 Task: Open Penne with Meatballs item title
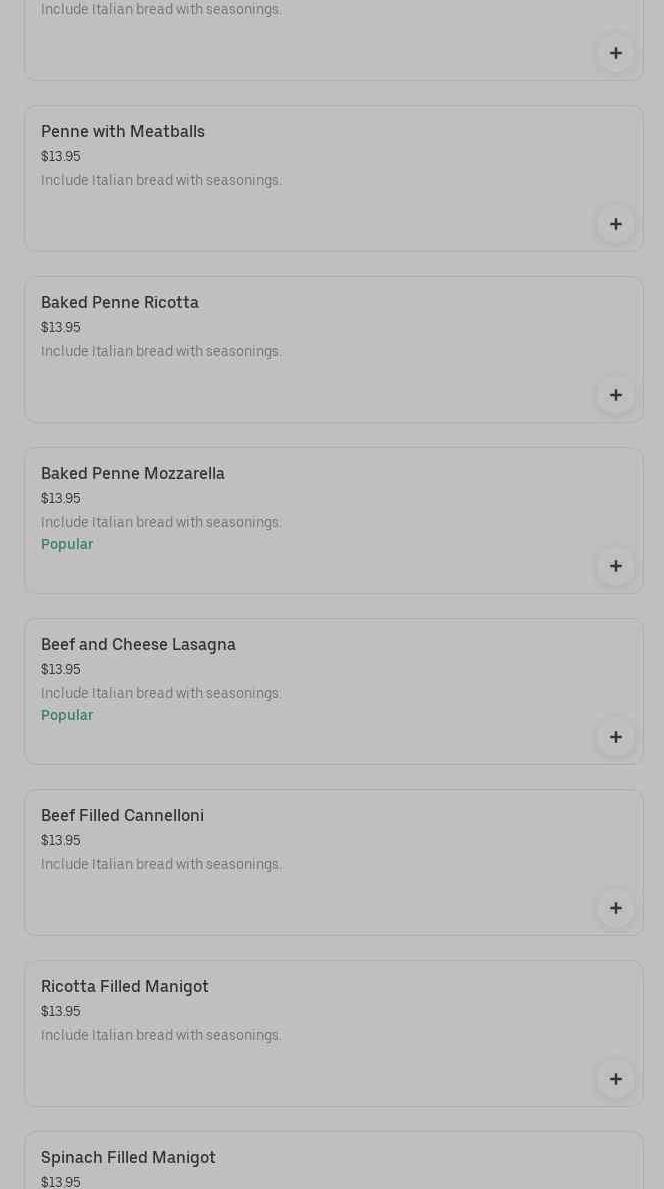point(123,132)
